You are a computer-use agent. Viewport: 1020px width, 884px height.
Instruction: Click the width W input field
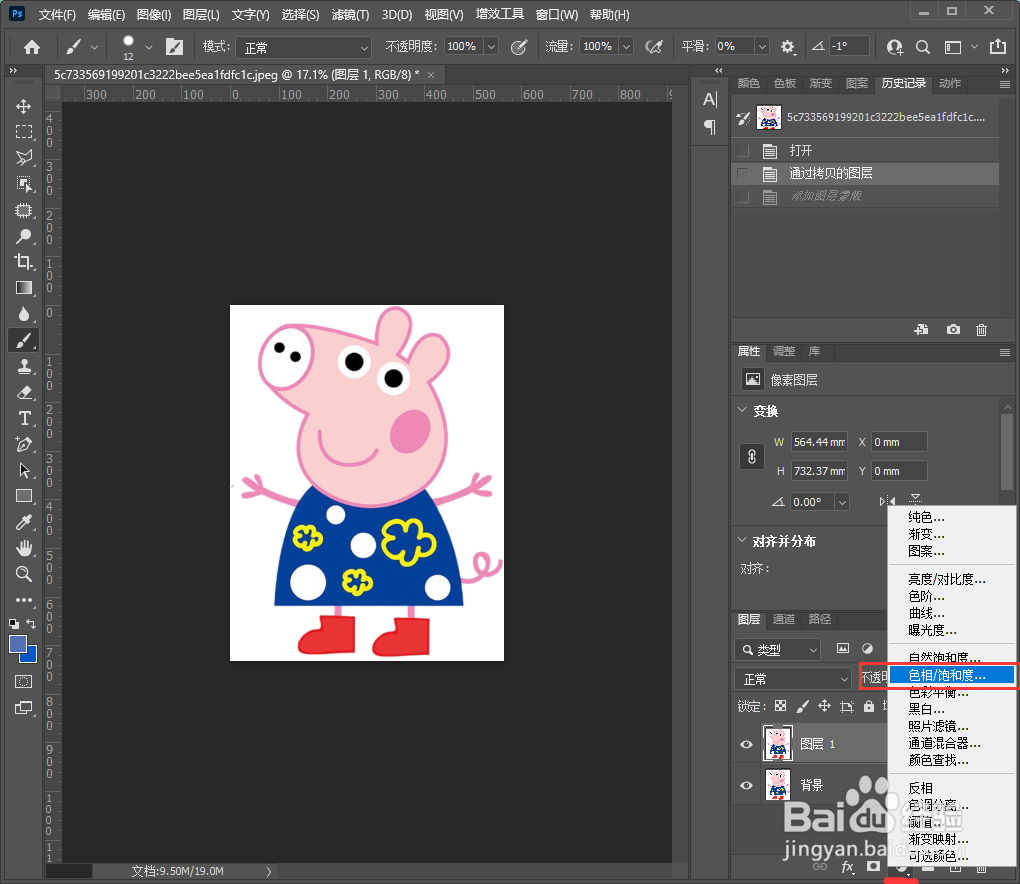818,442
